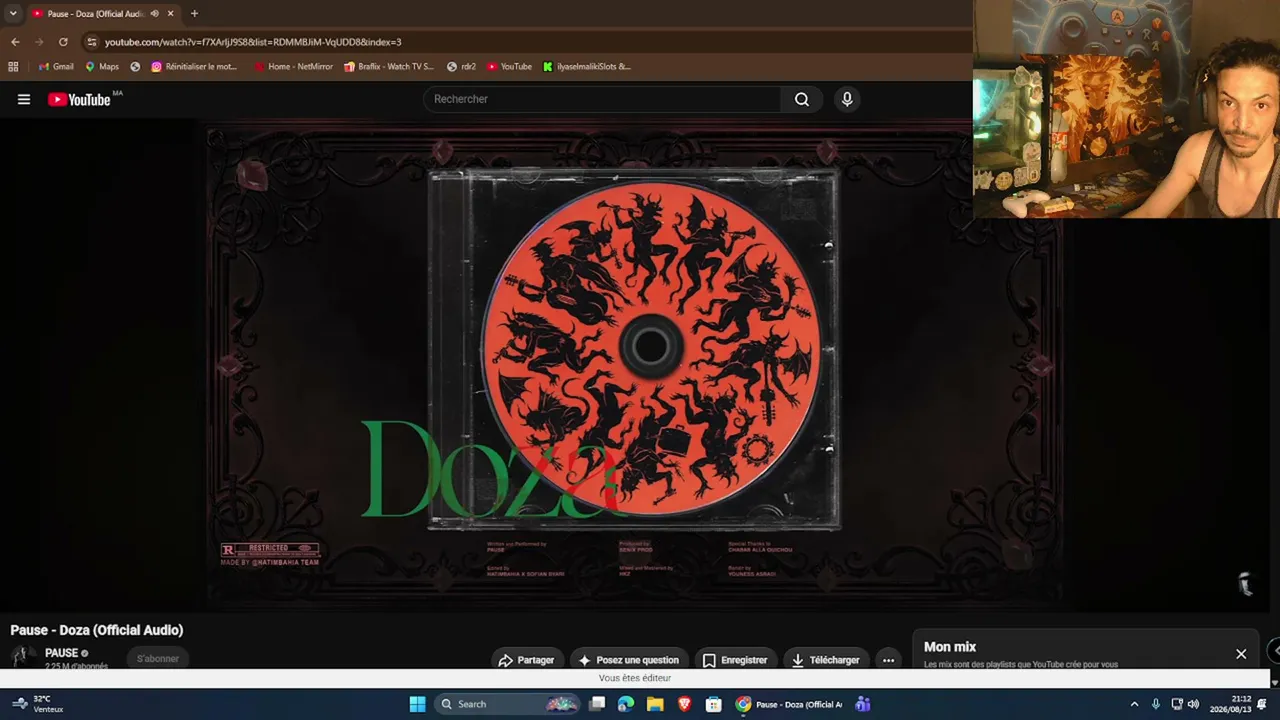Click the YouTube search magnifier button
Image resolution: width=1280 pixels, height=720 pixels.
pos(802,99)
